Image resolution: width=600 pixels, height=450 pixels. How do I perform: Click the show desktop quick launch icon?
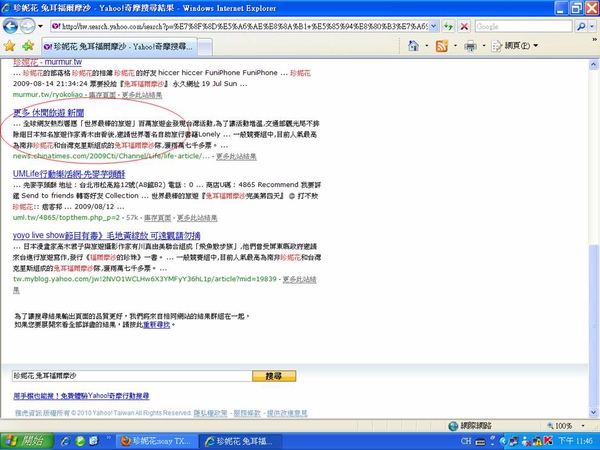[94, 441]
